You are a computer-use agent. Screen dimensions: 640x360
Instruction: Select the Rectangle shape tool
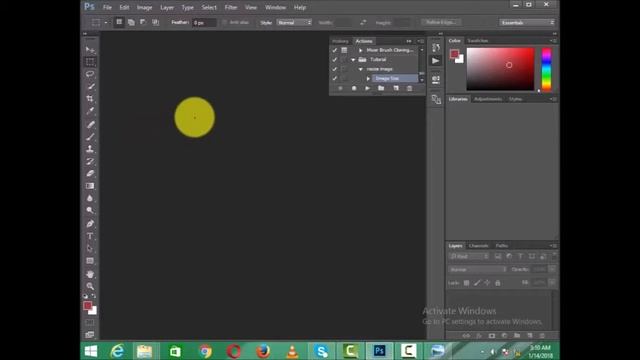pyautogui.click(x=90, y=261)
